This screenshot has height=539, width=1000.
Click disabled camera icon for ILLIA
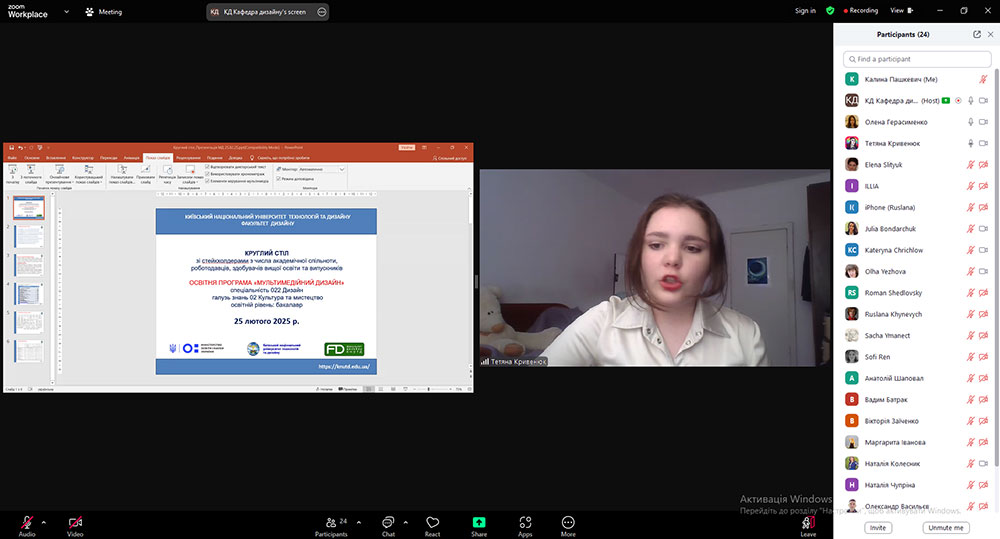coord(983,186)
